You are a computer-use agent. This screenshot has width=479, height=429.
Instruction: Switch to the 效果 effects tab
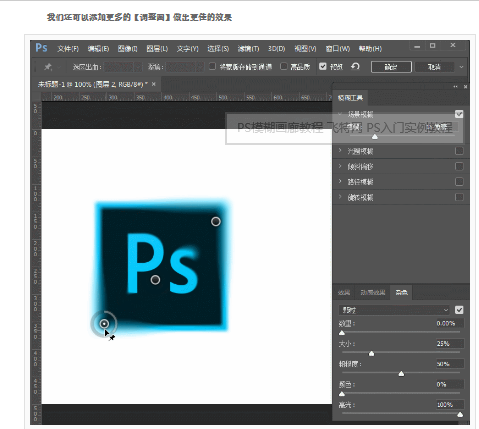[344, 293]
